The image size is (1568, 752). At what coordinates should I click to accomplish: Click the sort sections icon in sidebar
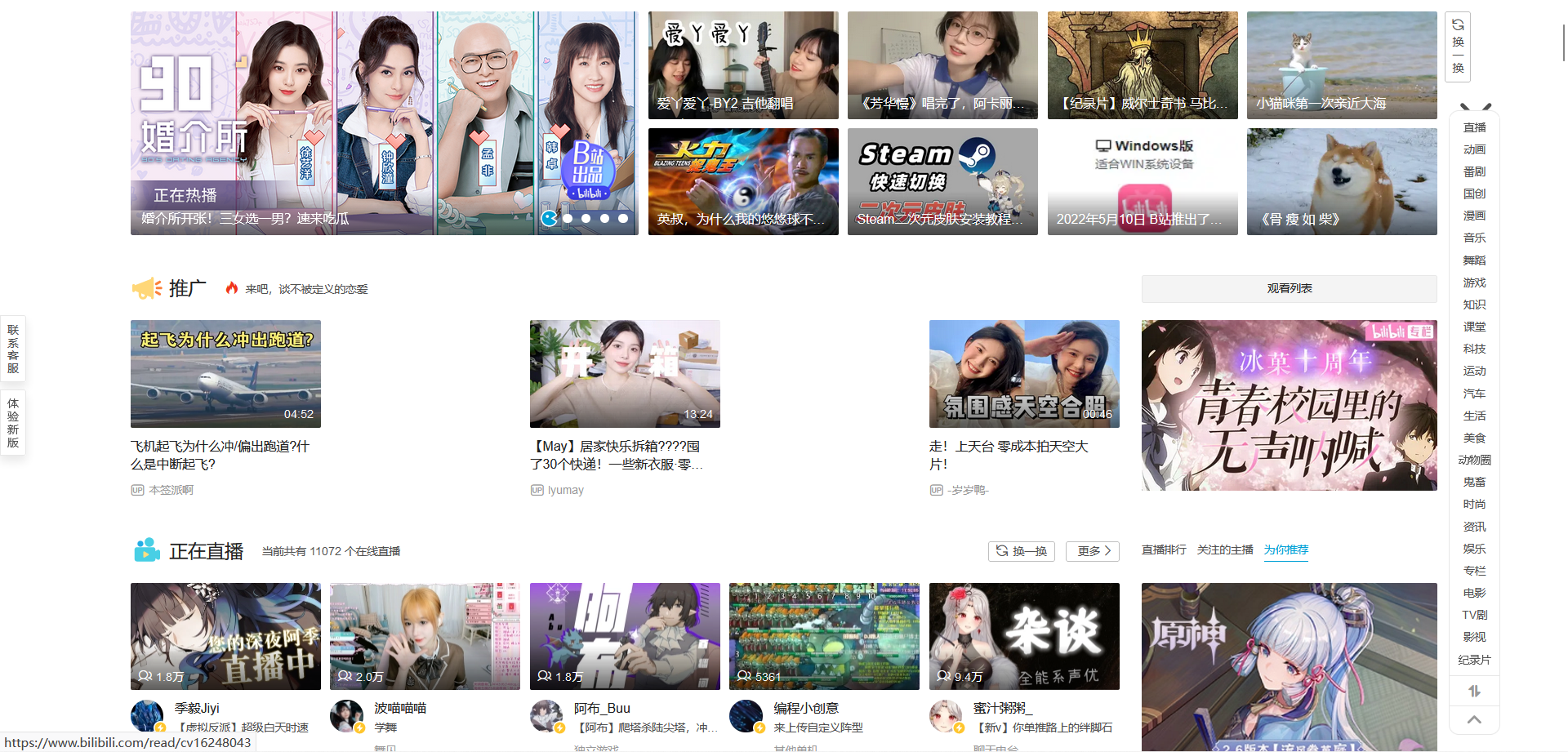[x=1474, y=691]
